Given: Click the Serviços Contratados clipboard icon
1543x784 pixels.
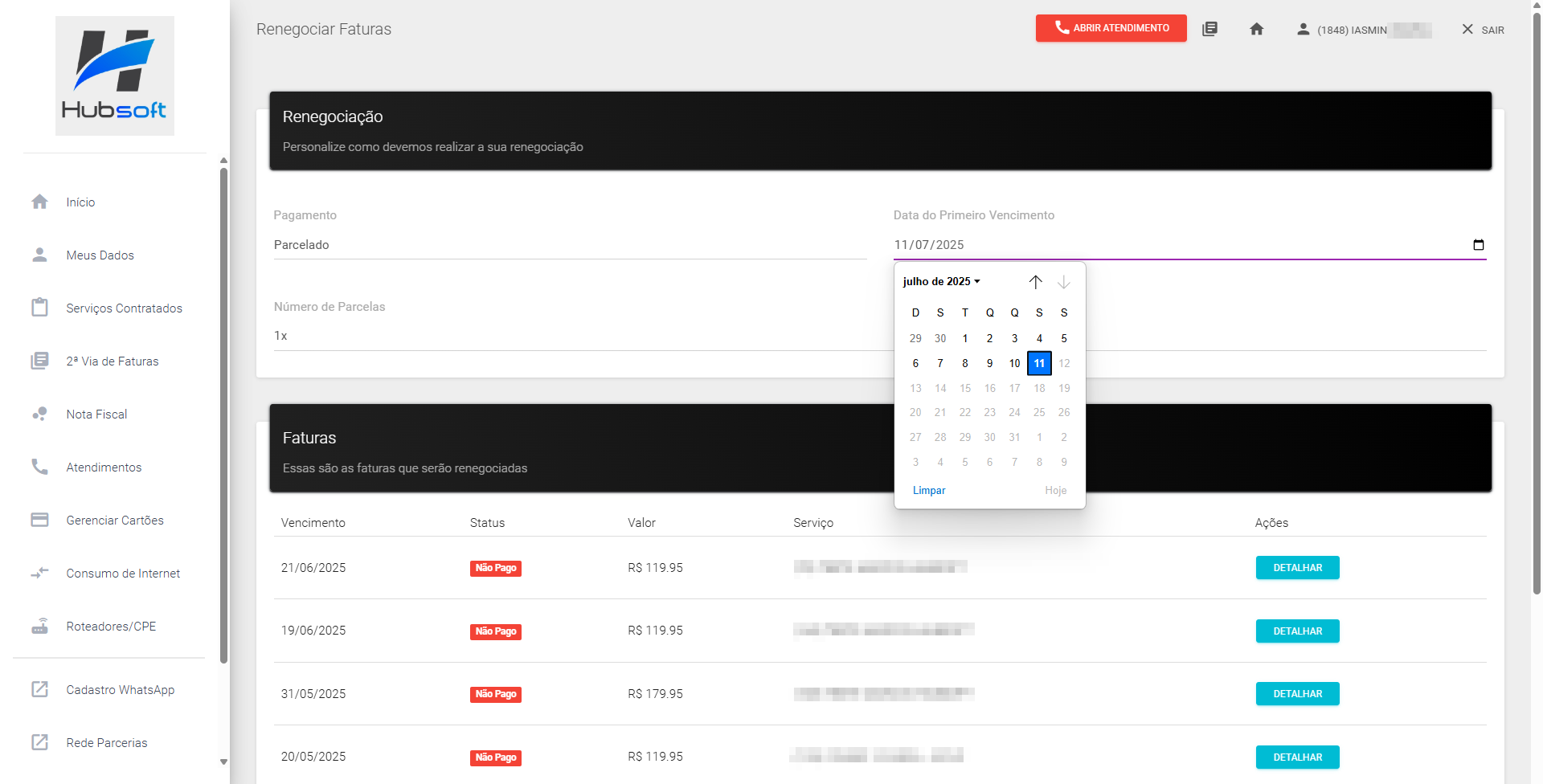Looking at the screenshot, I should pyautogui.click(x=39, y=308).
